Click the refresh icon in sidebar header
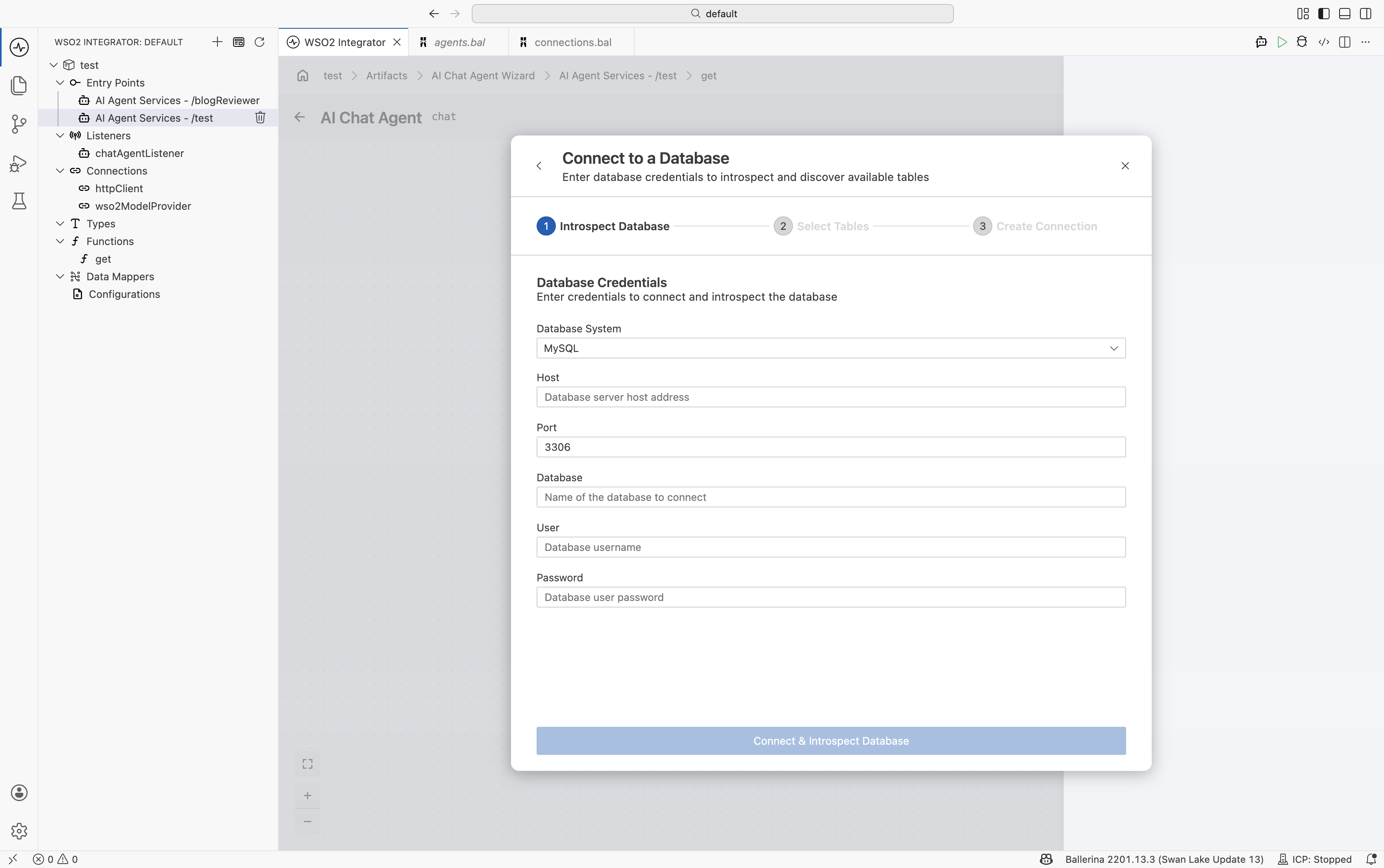This screenshot has width=1384, height=868. click(259, 42)
